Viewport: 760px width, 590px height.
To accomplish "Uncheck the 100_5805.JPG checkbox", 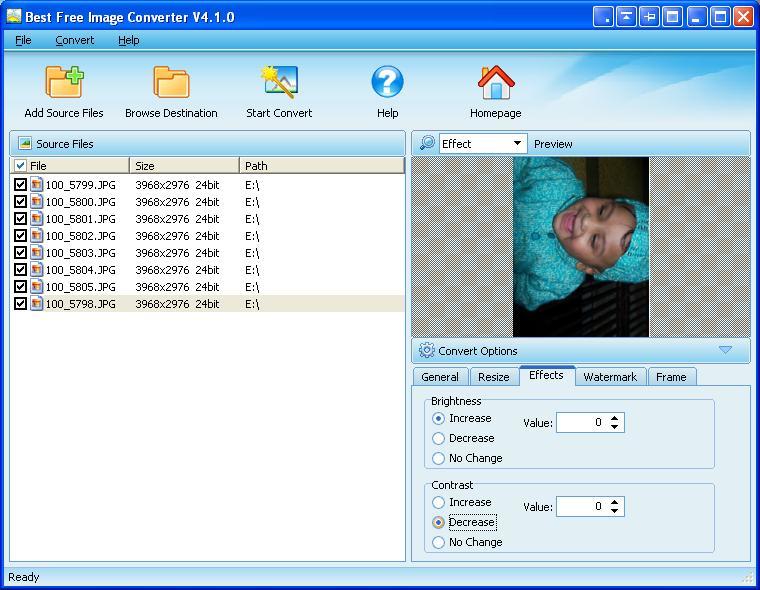I will (x=20, y=287).
